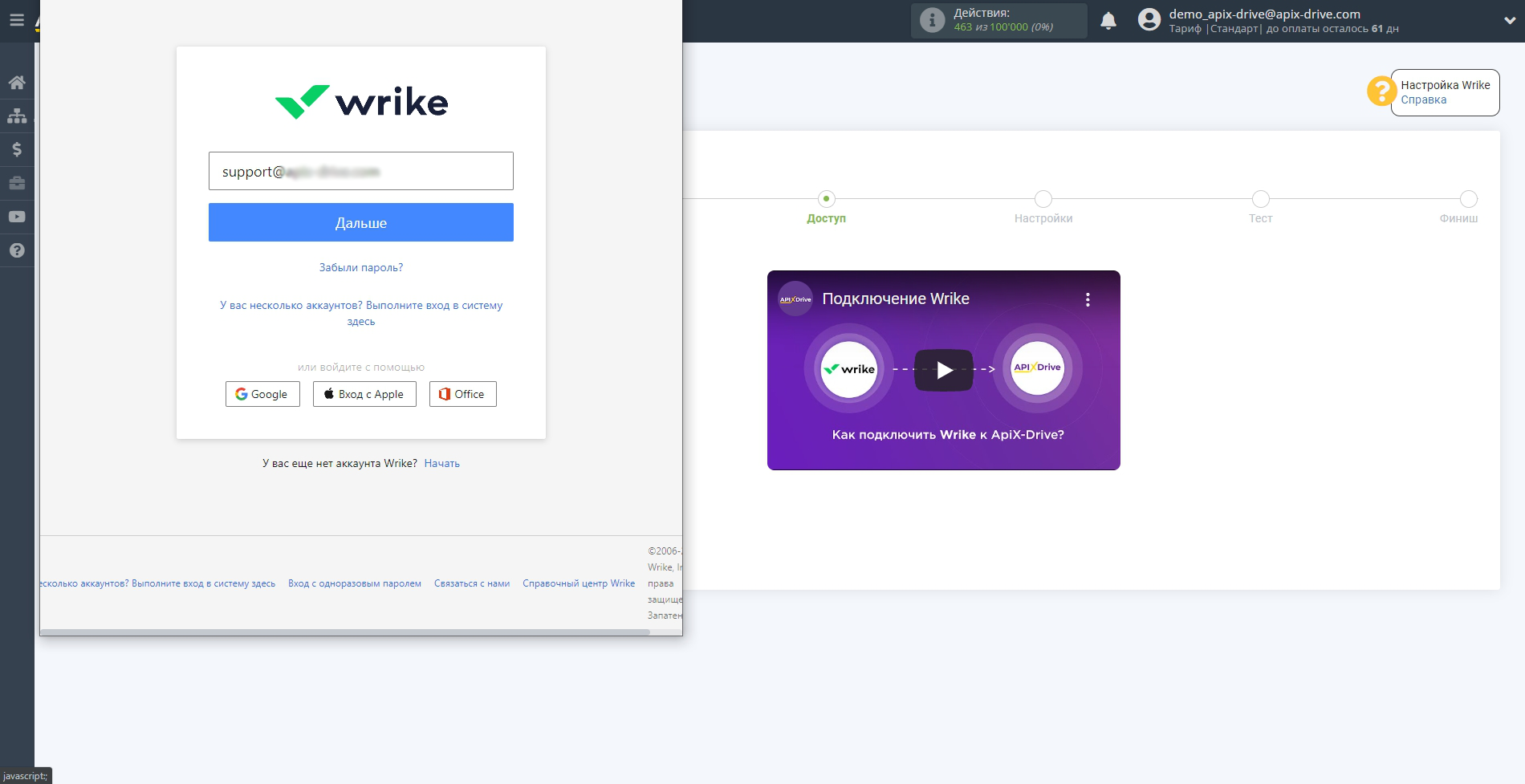
Task: Open the Справка link
Action: [1424, 100]
